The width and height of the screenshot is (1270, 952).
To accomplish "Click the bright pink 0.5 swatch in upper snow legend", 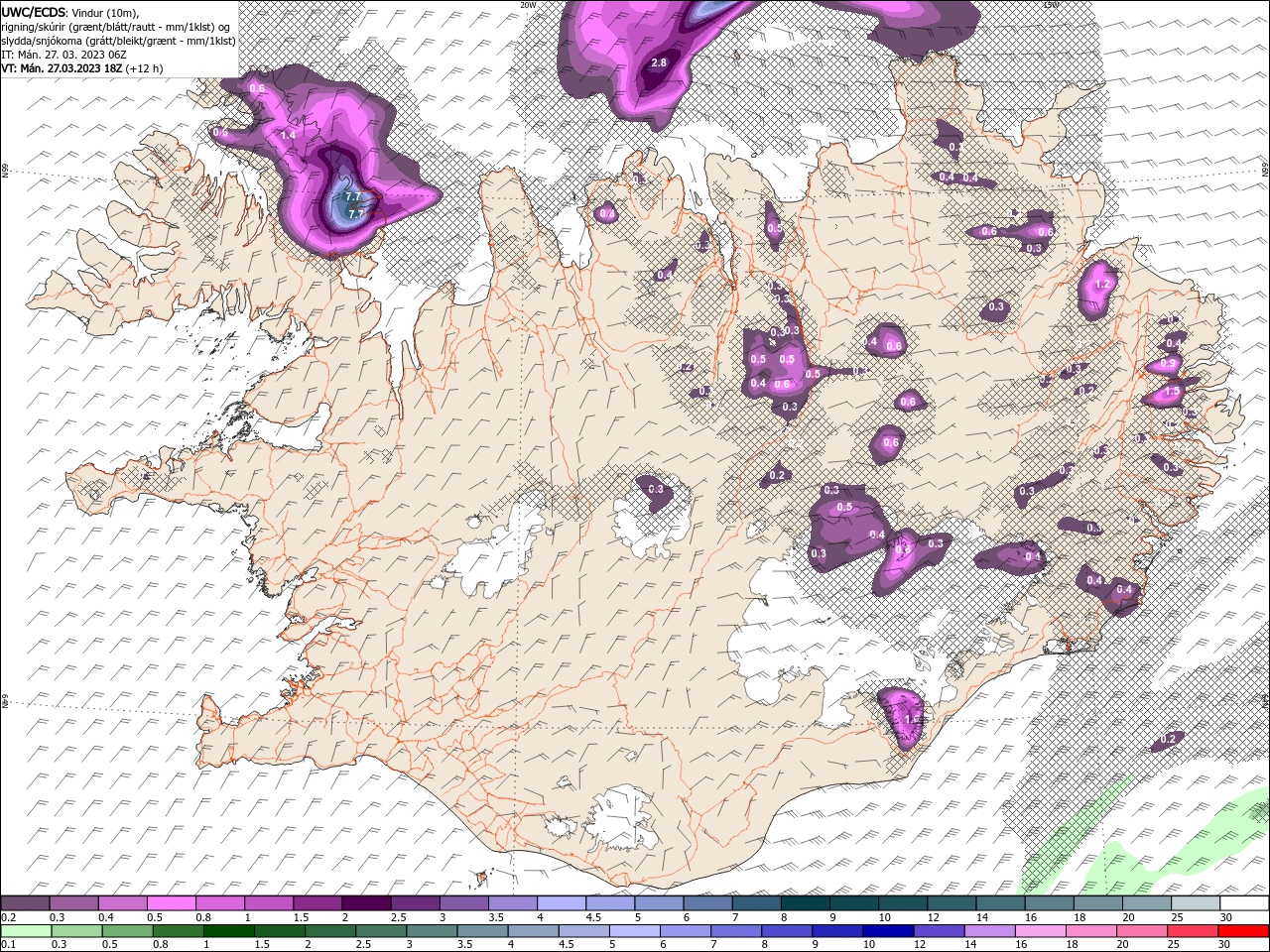I will click(171, 903).
